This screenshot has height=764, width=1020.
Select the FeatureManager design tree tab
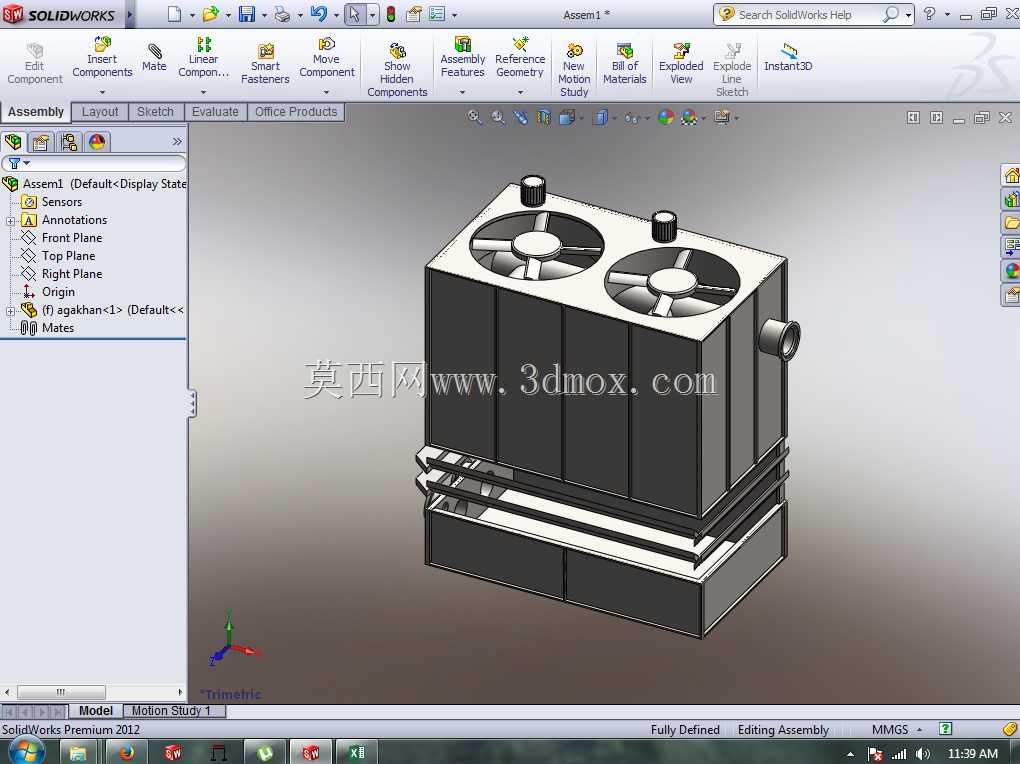13,142
